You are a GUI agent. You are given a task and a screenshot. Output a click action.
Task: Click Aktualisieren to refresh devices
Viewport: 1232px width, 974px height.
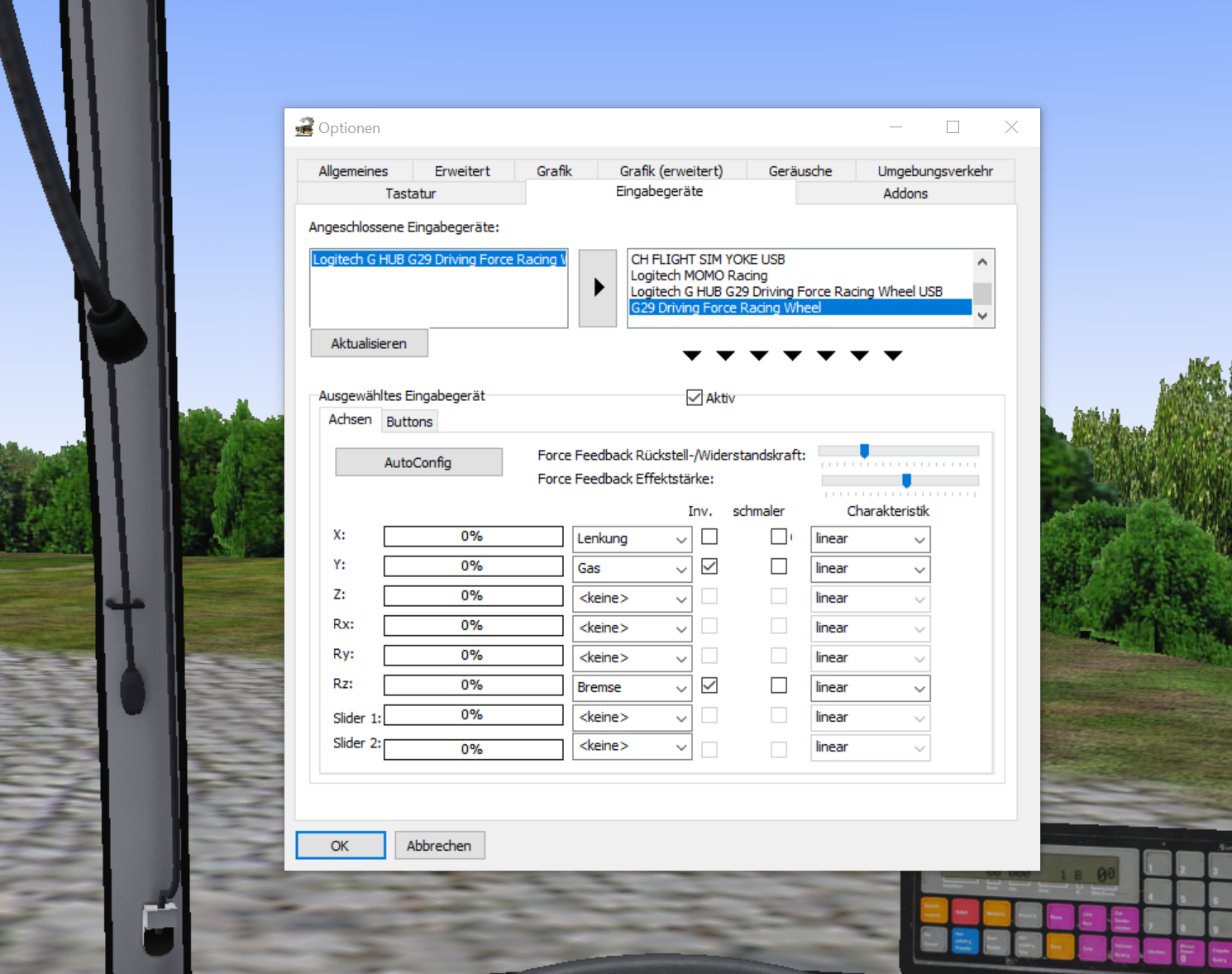click(x=369, y=343)
